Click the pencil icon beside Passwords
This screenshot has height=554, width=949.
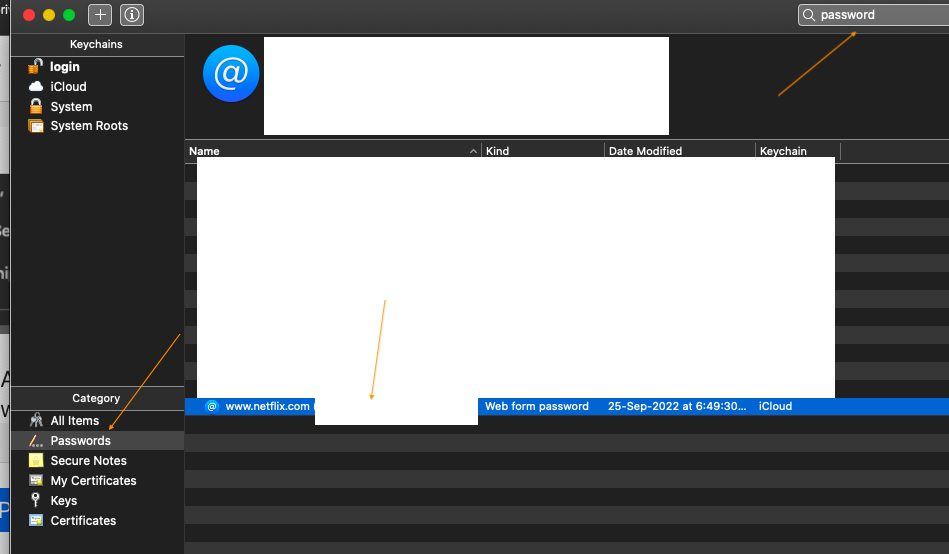click(x=36, y=441)
